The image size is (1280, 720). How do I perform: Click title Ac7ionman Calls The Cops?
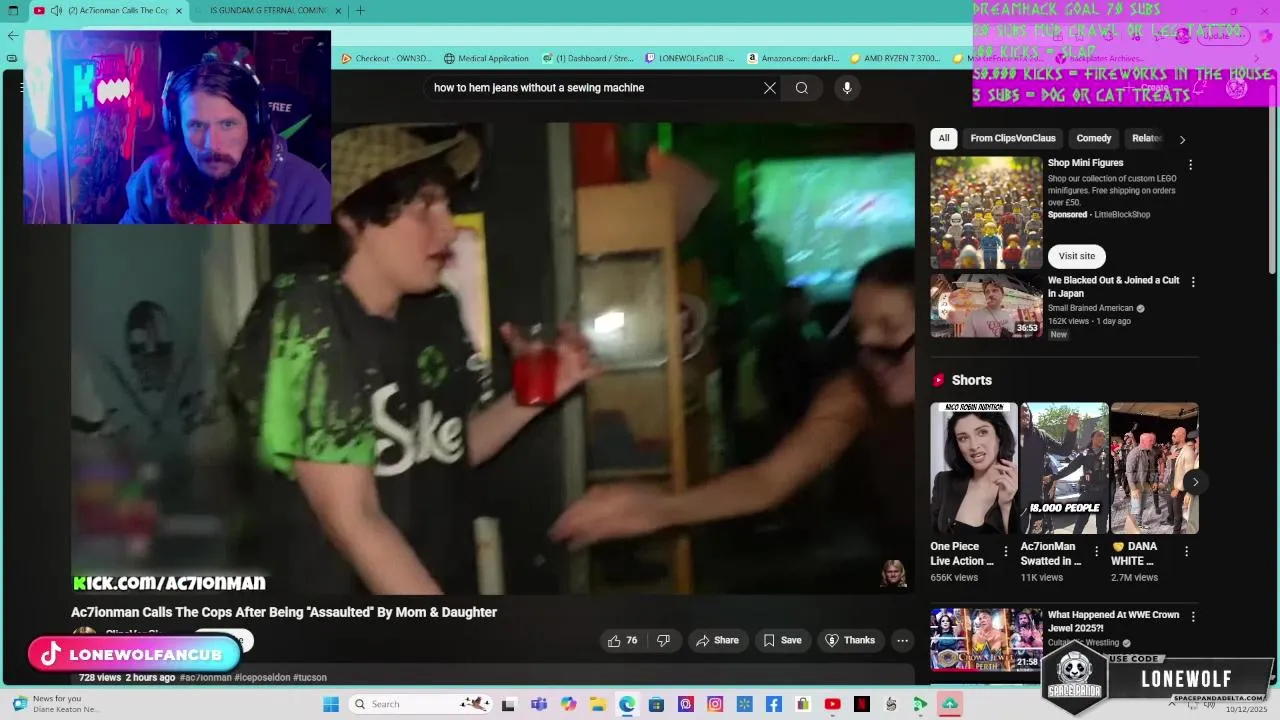pyautogui.click(x=284, y=612)
